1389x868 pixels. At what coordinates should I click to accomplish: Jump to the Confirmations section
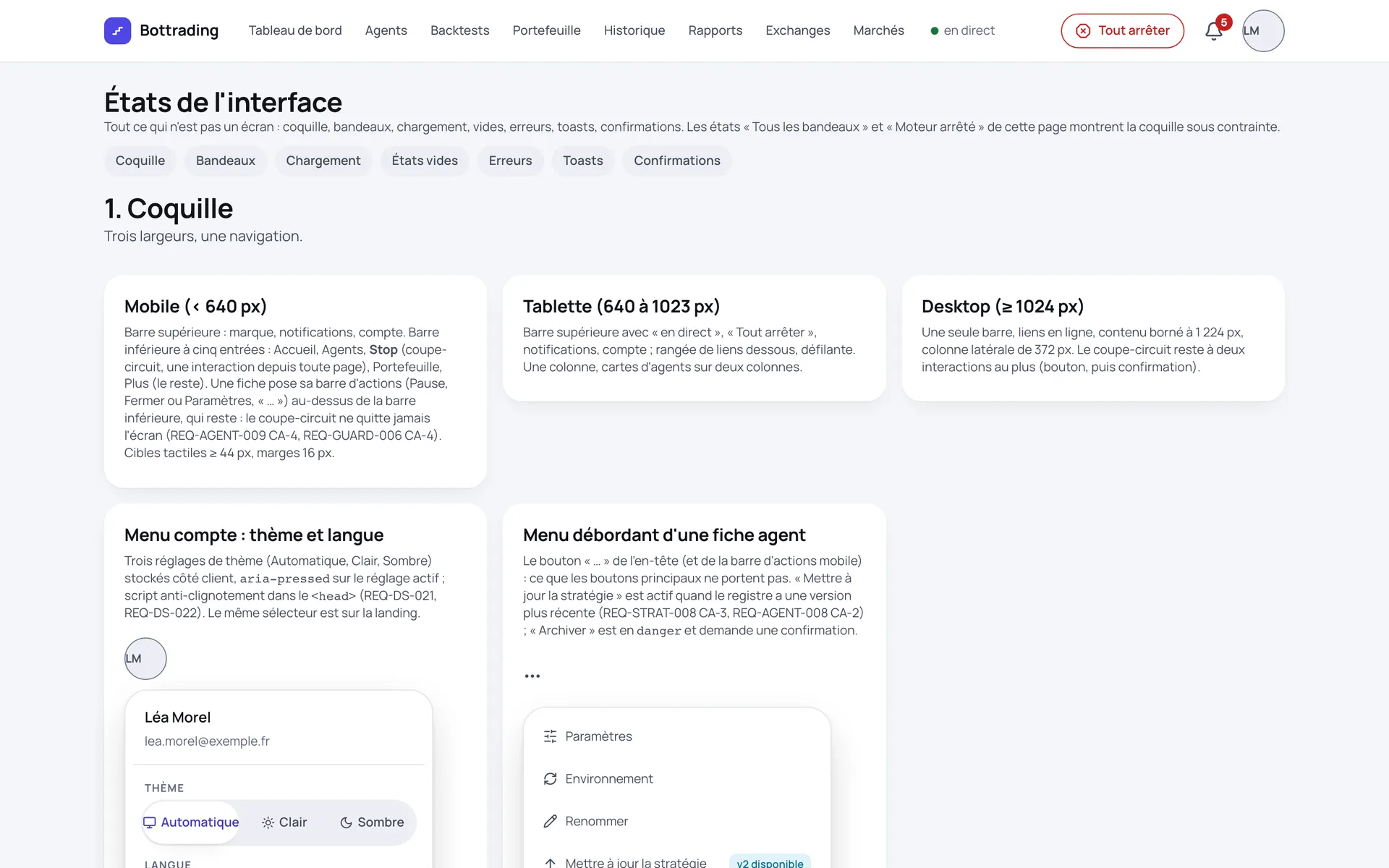point(677,161)
